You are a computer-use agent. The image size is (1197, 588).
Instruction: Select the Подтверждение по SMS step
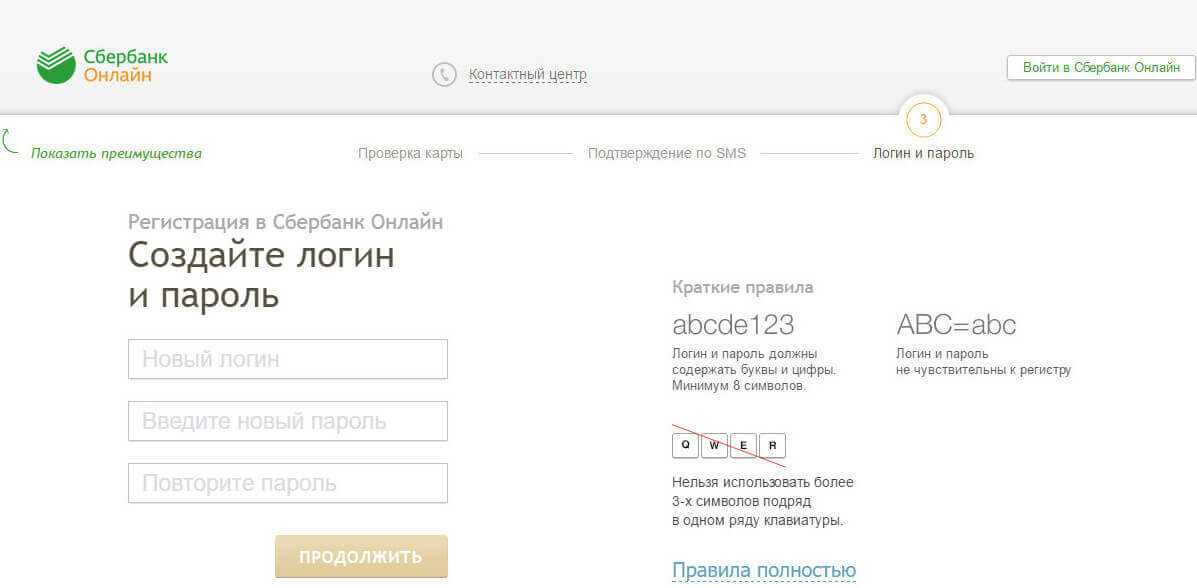click(666, 154)
